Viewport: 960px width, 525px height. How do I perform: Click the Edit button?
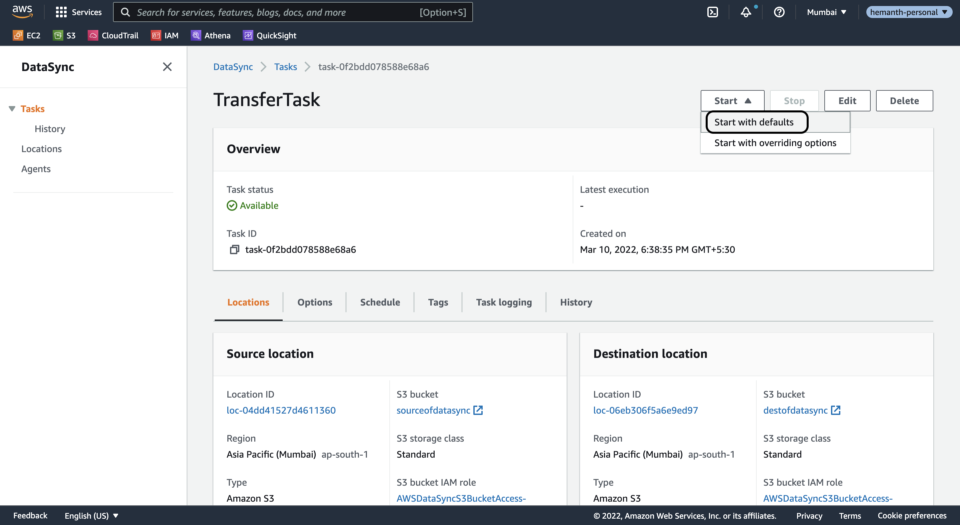click(x=847, y=101)
